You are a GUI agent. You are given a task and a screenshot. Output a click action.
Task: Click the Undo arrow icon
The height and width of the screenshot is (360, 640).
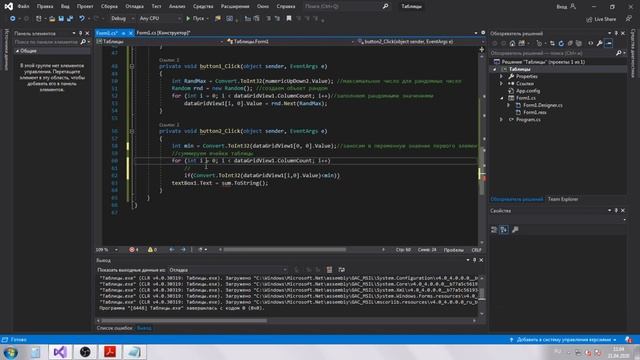point(82,18)
